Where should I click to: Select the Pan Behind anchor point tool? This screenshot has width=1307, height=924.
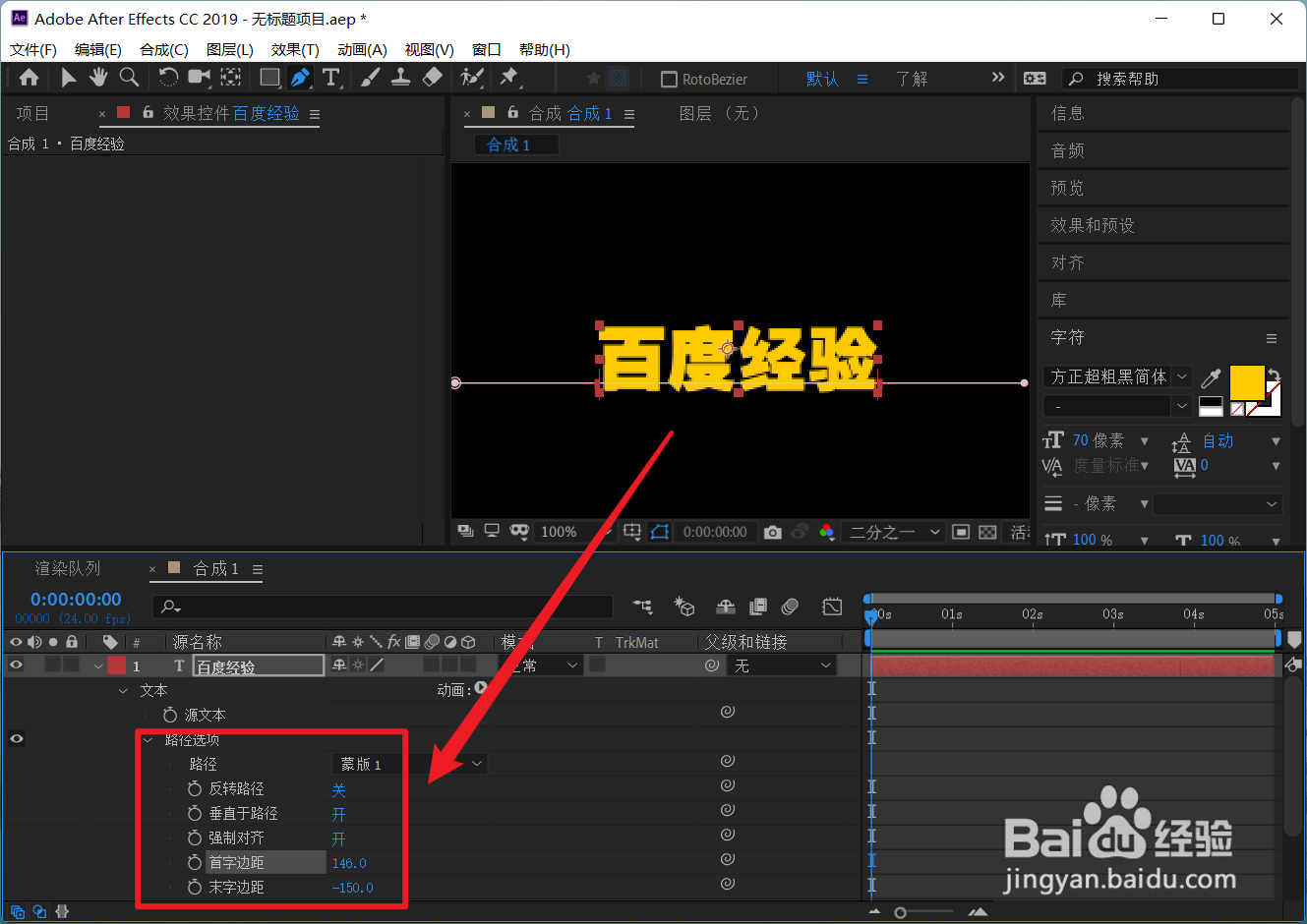(231, 78)
